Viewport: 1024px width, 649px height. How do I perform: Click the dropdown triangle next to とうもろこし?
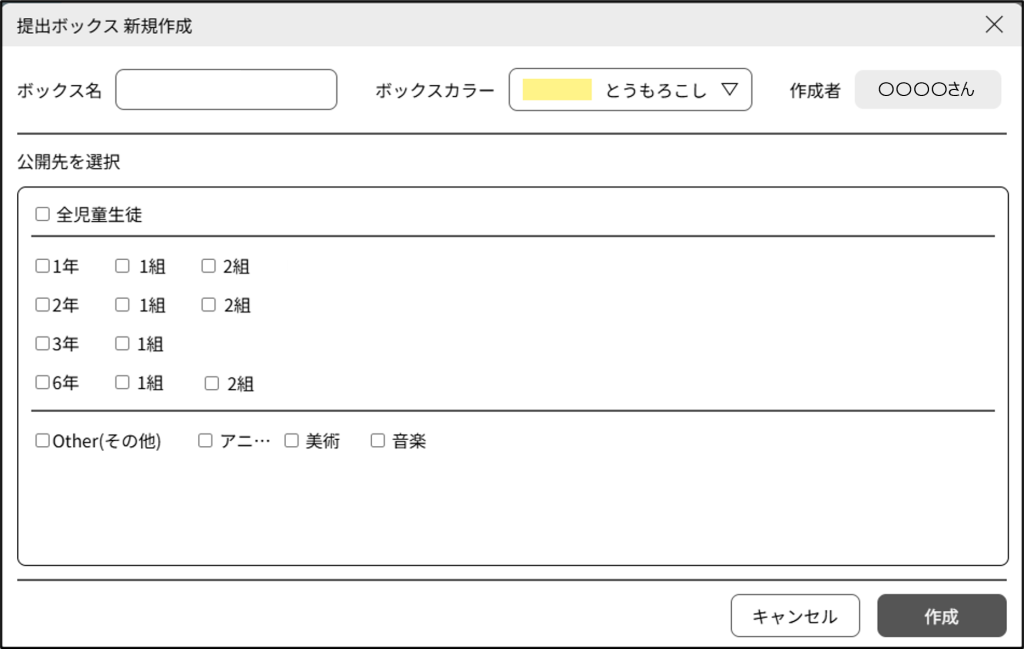pyautogui.click(x=730, y=90)
